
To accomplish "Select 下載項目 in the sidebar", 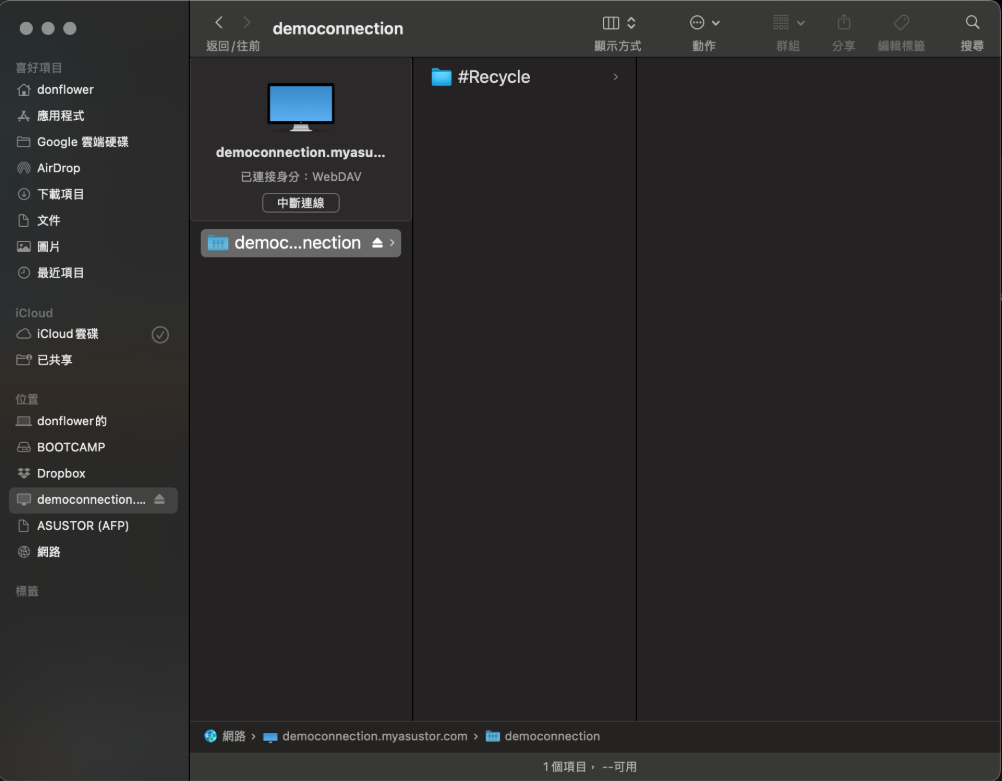I will (x=60, y=194).
